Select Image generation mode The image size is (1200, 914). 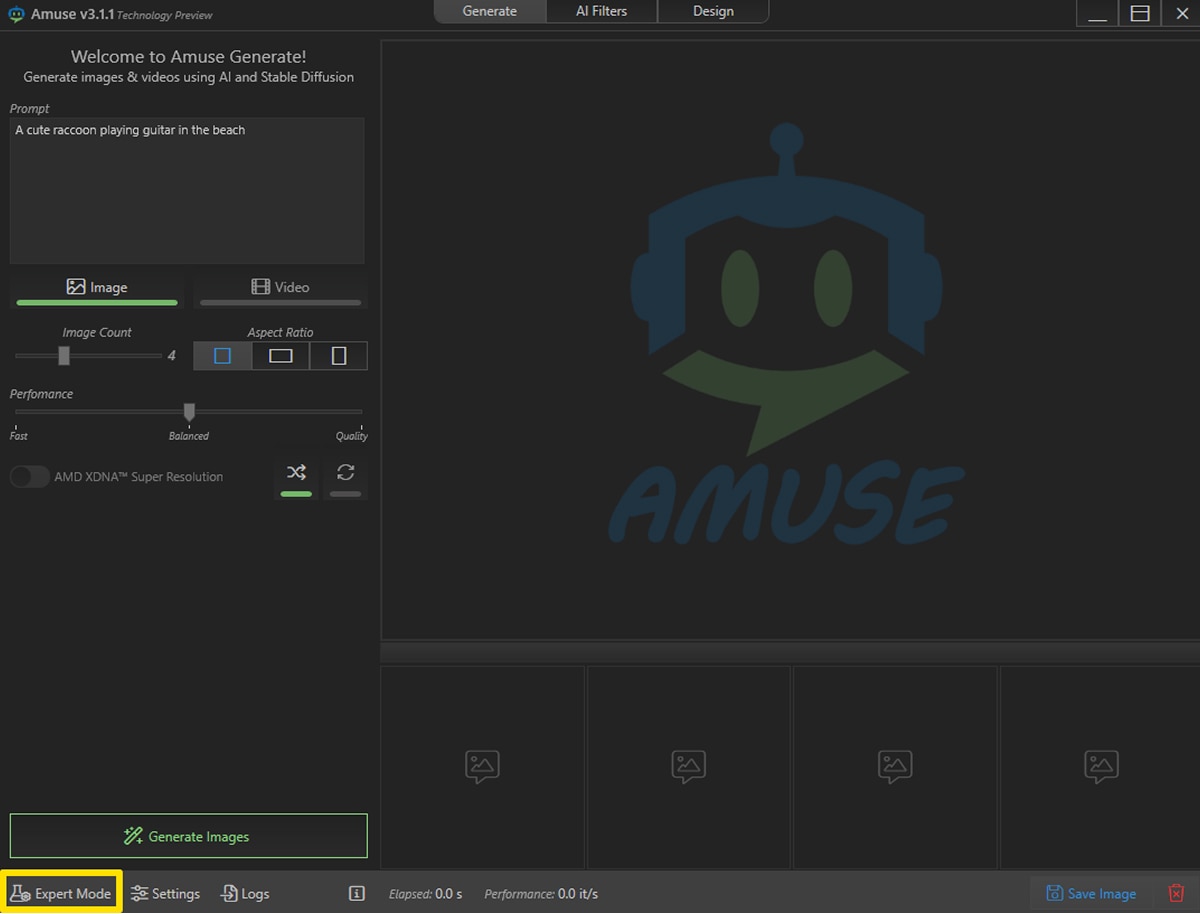tap(97, 288)
